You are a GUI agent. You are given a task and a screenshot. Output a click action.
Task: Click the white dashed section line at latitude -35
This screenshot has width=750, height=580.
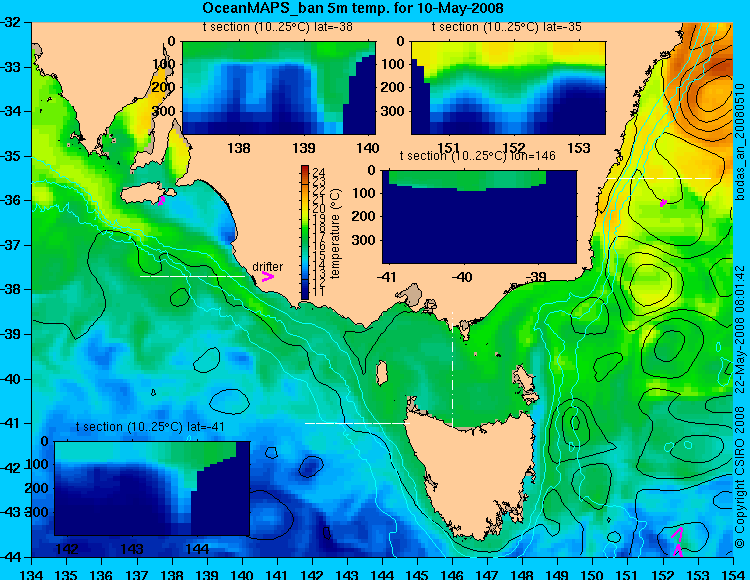[659, 178]
